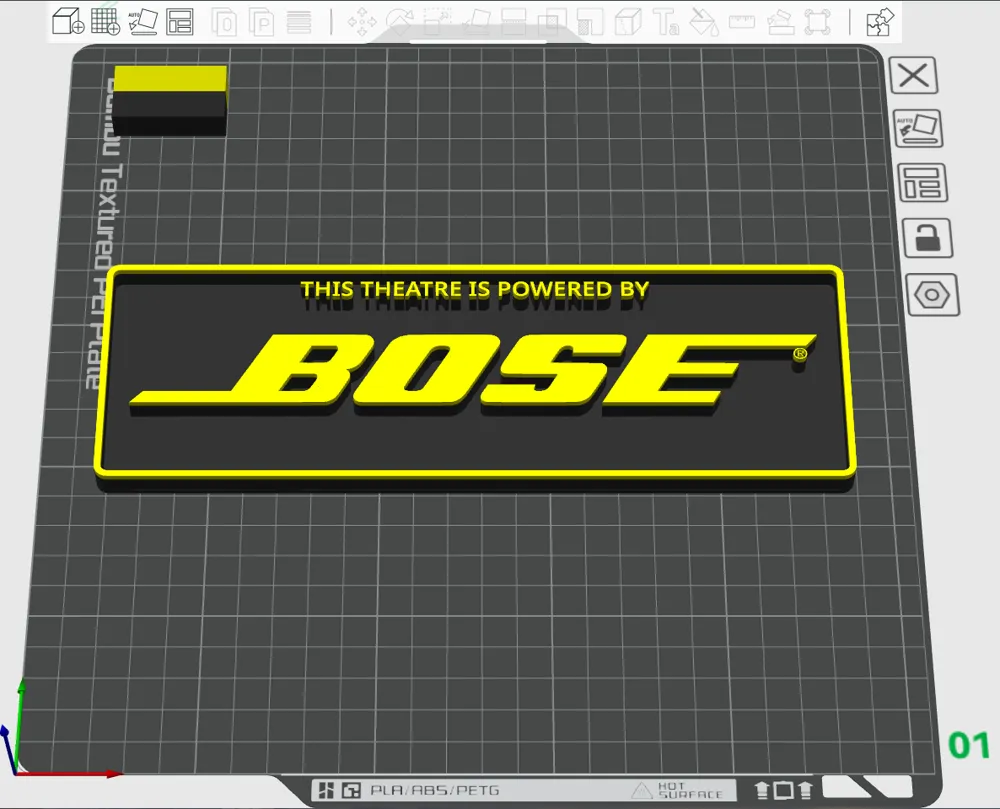1000x809 pixels.
Task: Open the Variable Layer Height tool
Action: click(x=298, y=23)
